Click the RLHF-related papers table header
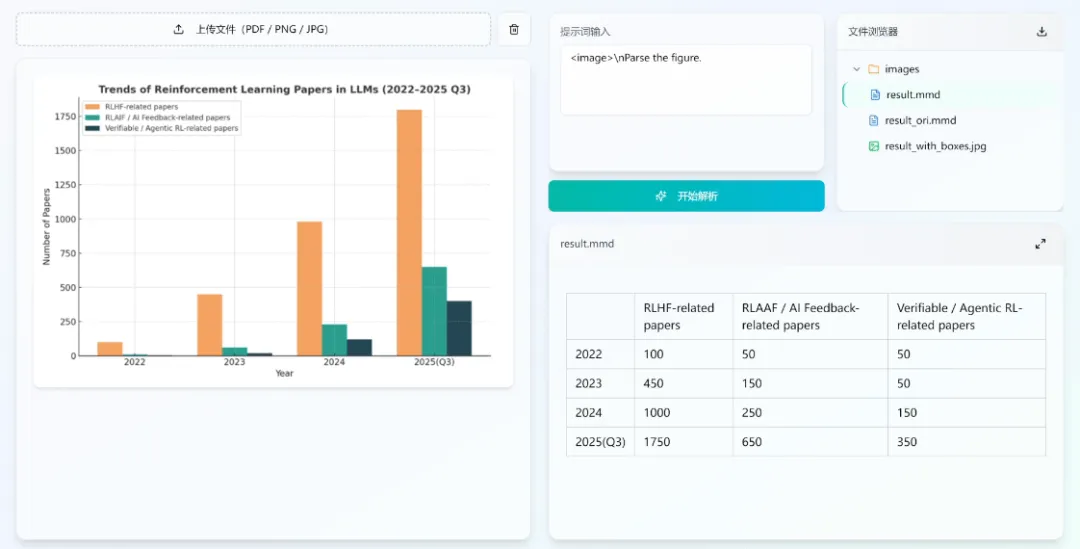This screenshot has width=1080, height=549. 679,316
